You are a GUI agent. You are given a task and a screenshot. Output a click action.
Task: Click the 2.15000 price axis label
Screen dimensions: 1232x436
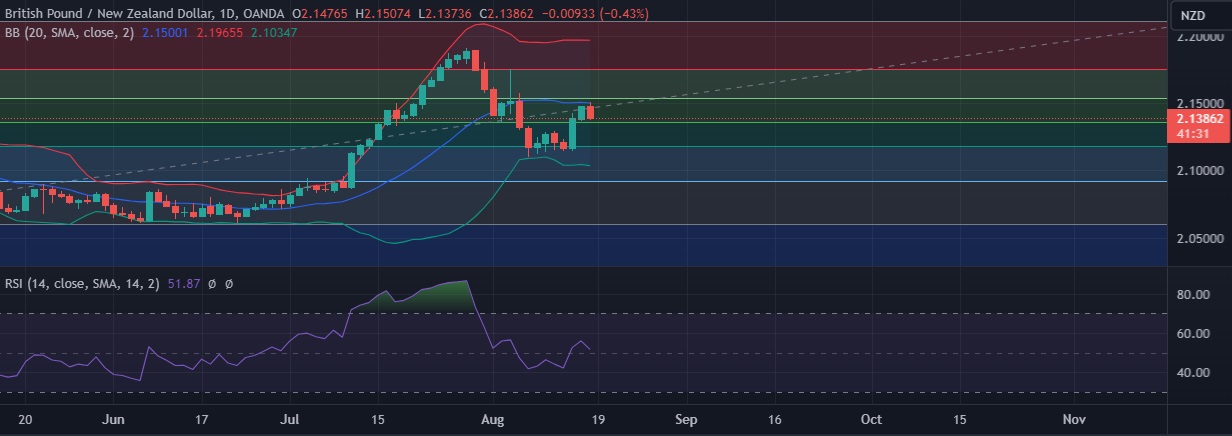coord(1201,104)
